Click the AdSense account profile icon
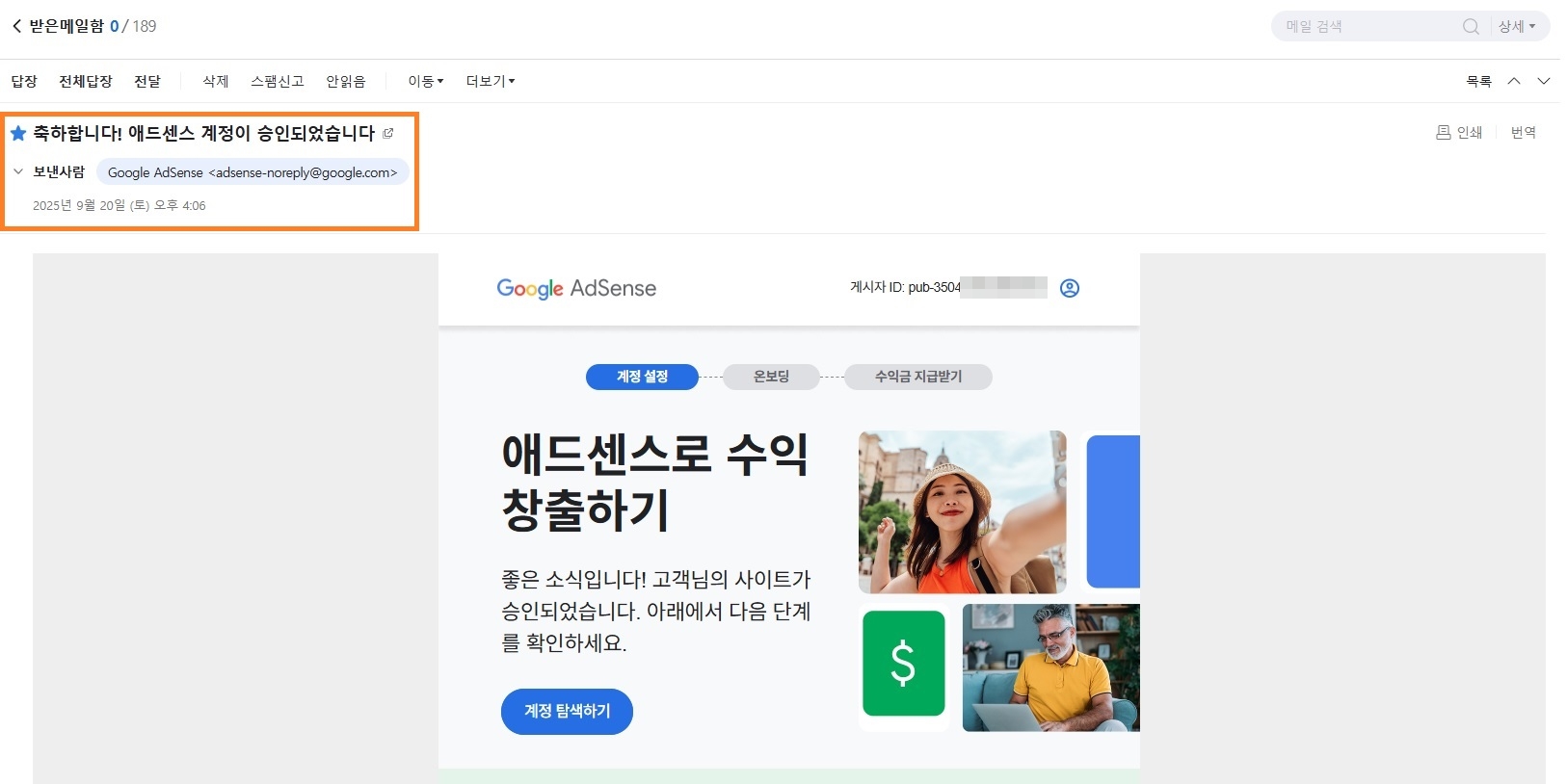 [1069, 288]
